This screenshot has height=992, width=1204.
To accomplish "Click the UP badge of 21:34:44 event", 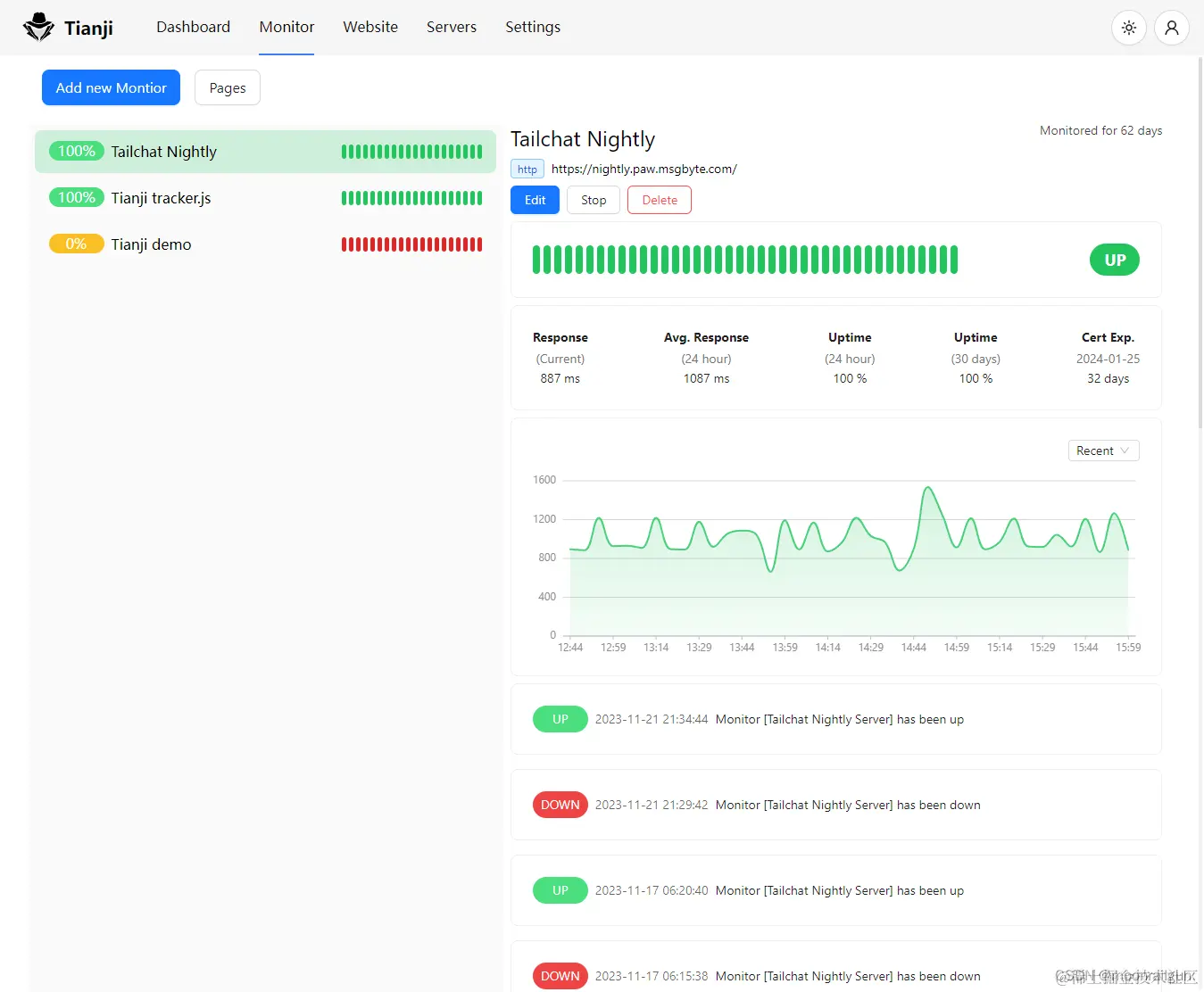I will (560, 719).
